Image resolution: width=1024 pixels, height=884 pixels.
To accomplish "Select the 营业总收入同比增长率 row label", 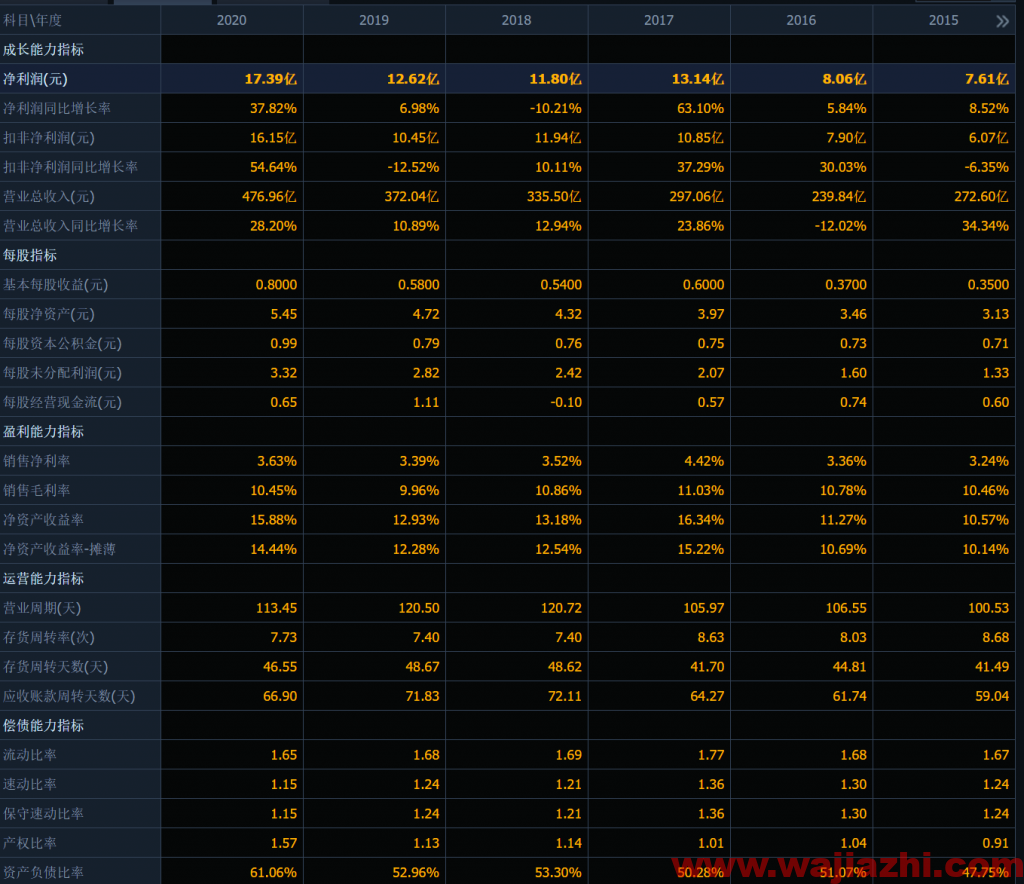I will [x=71, y=226].
